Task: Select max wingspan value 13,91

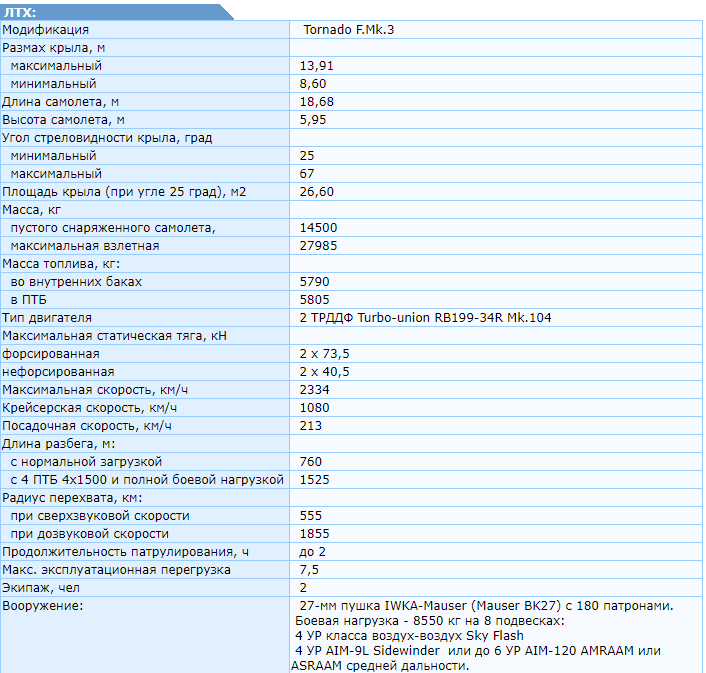Action: pos(317,66)
